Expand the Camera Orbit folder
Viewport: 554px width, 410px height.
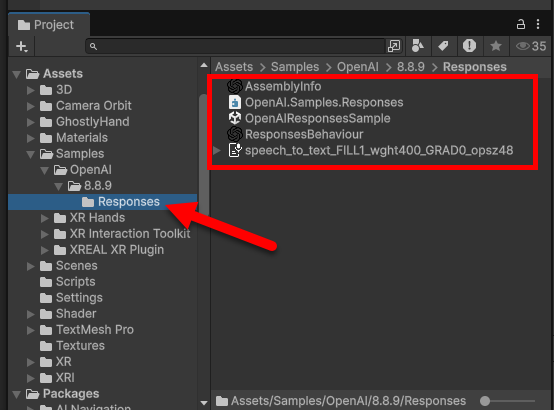31,106
